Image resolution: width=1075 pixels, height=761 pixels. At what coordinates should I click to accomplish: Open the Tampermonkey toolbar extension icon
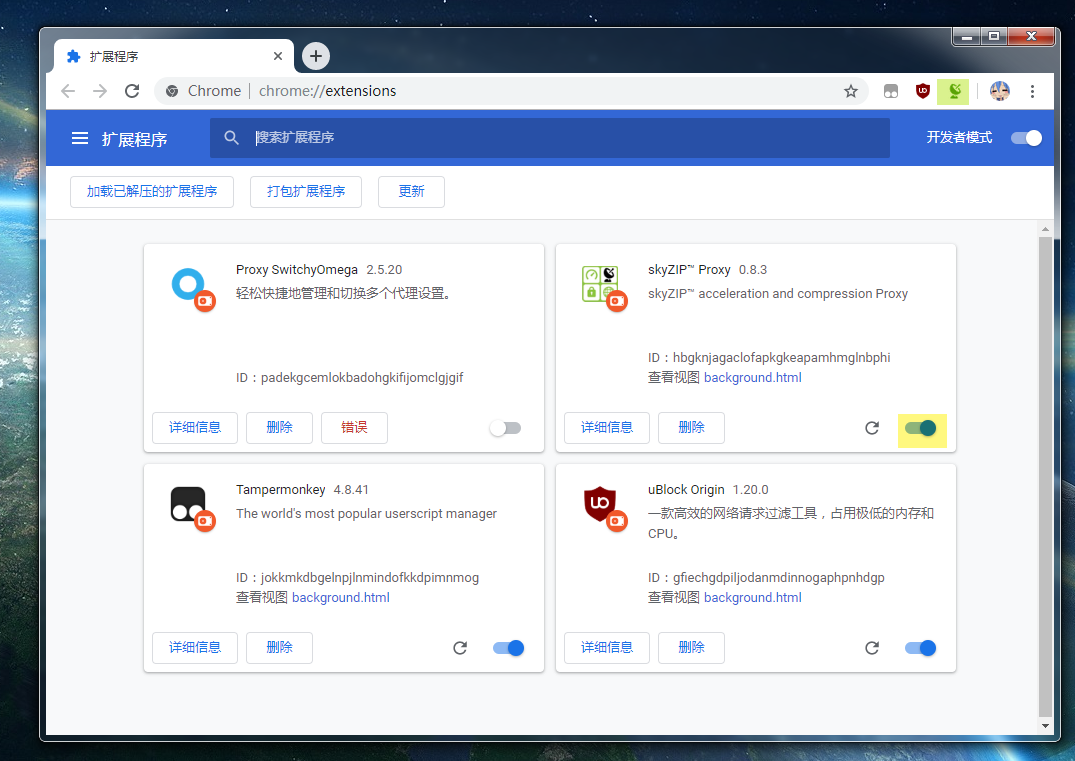click(x=891, y=91)
